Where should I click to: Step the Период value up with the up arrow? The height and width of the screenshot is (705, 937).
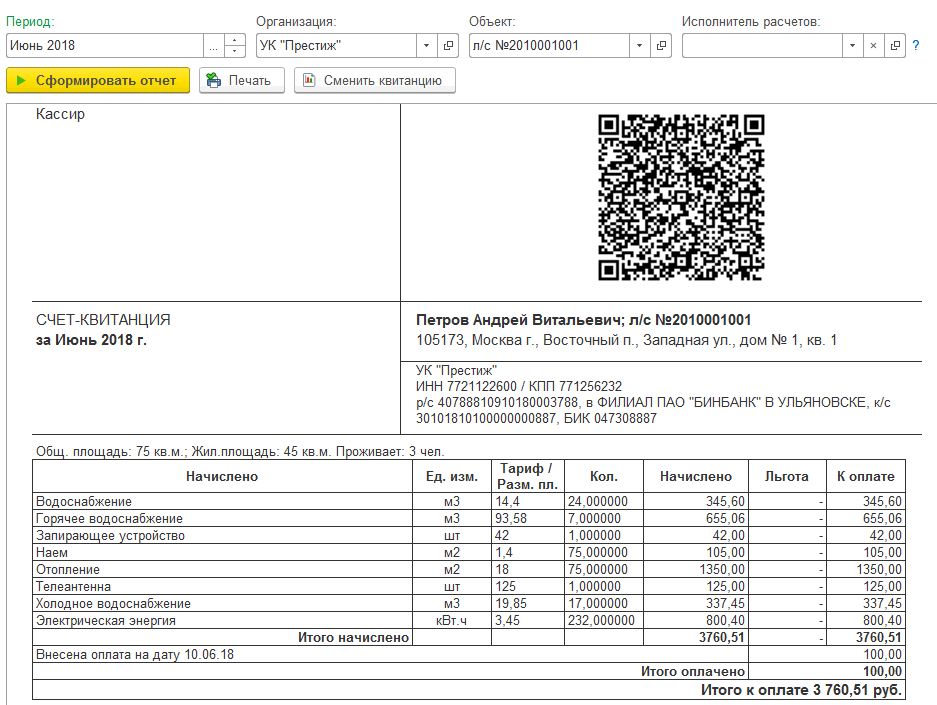(x=235, y=40)
